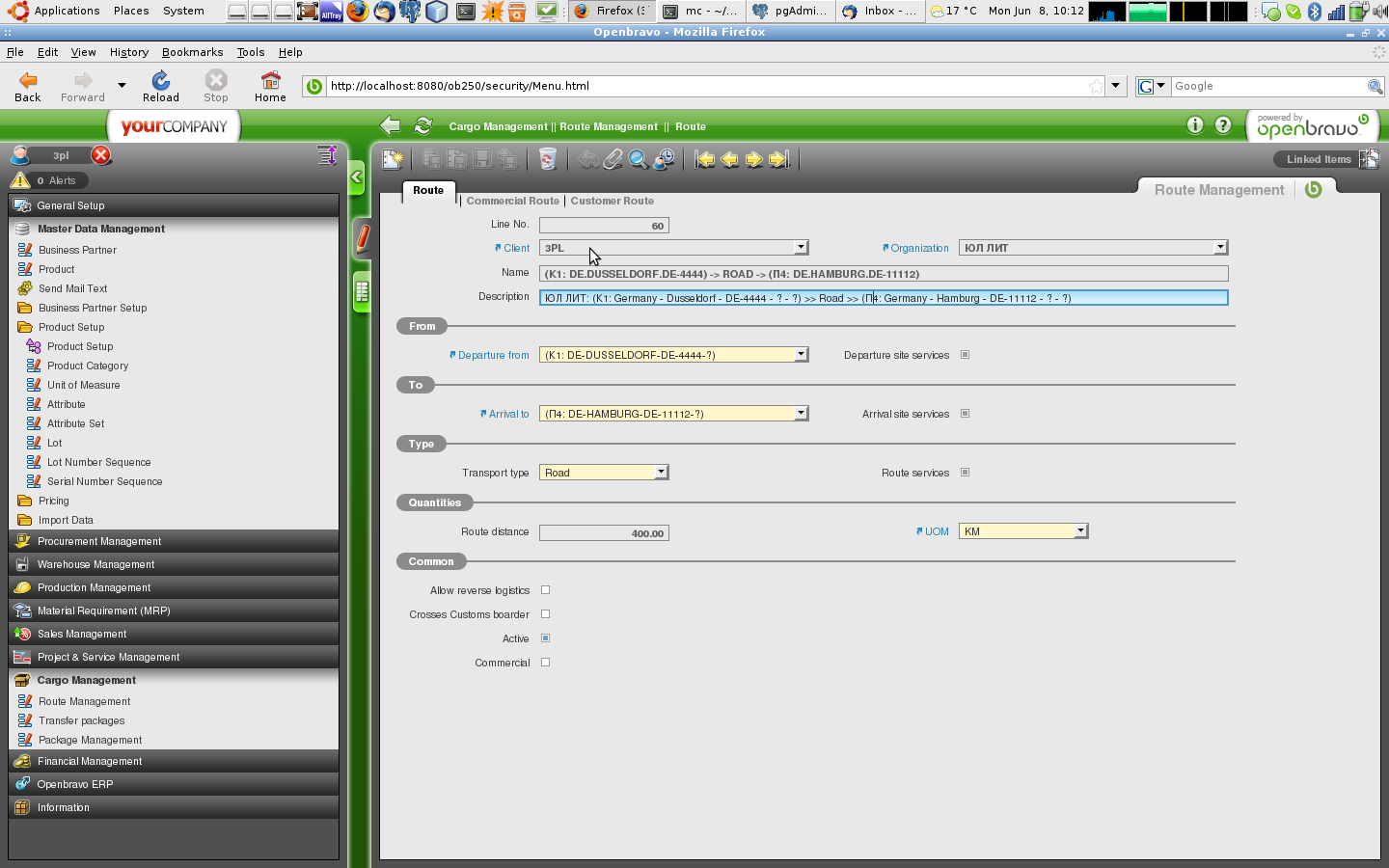This screenshot has width=1389, height=868.
Task: Go to the last record arrow
Action: click(x=779, y=160)
